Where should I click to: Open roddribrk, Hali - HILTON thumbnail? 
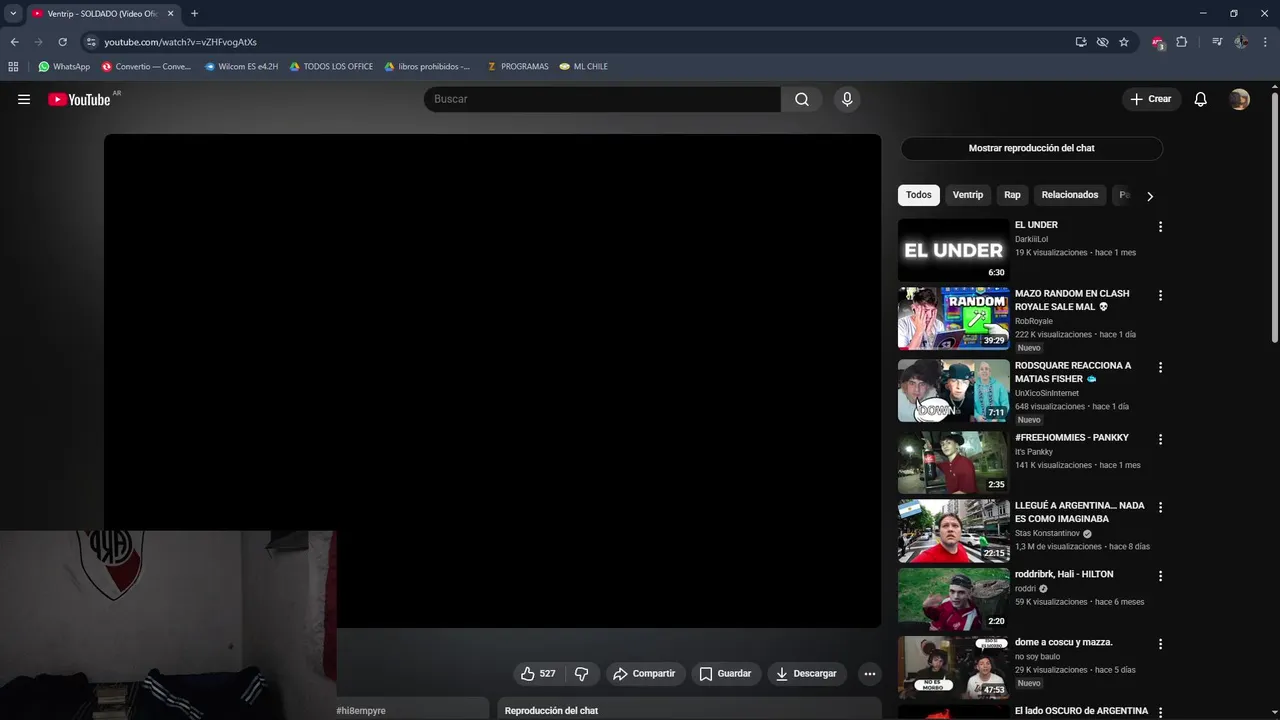point(954,599)
